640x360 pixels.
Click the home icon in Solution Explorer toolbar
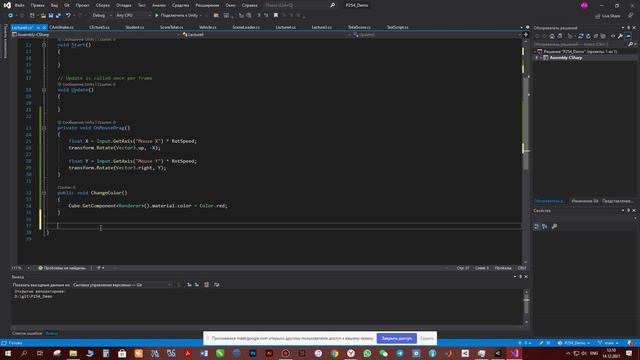pyautogui.click(x=552, y=36)
